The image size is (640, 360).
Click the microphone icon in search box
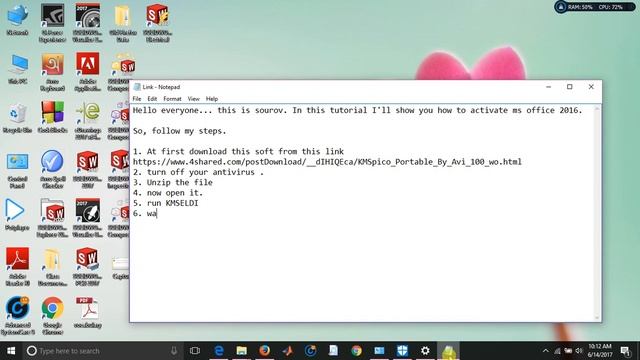point(174,351)
